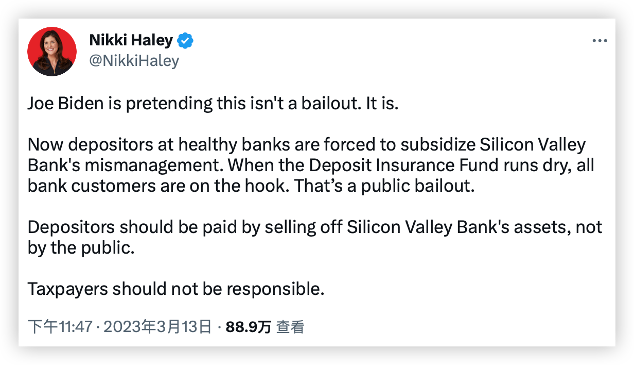Click the phrase Deposit Insurance Fund
Viewport: 634px width, 366px height.
tap(404, 165)
